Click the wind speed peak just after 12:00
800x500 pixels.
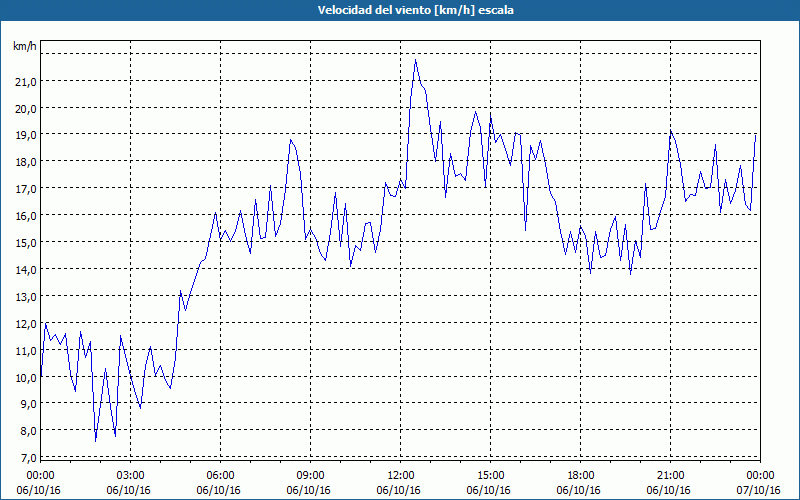pos(416,60)
